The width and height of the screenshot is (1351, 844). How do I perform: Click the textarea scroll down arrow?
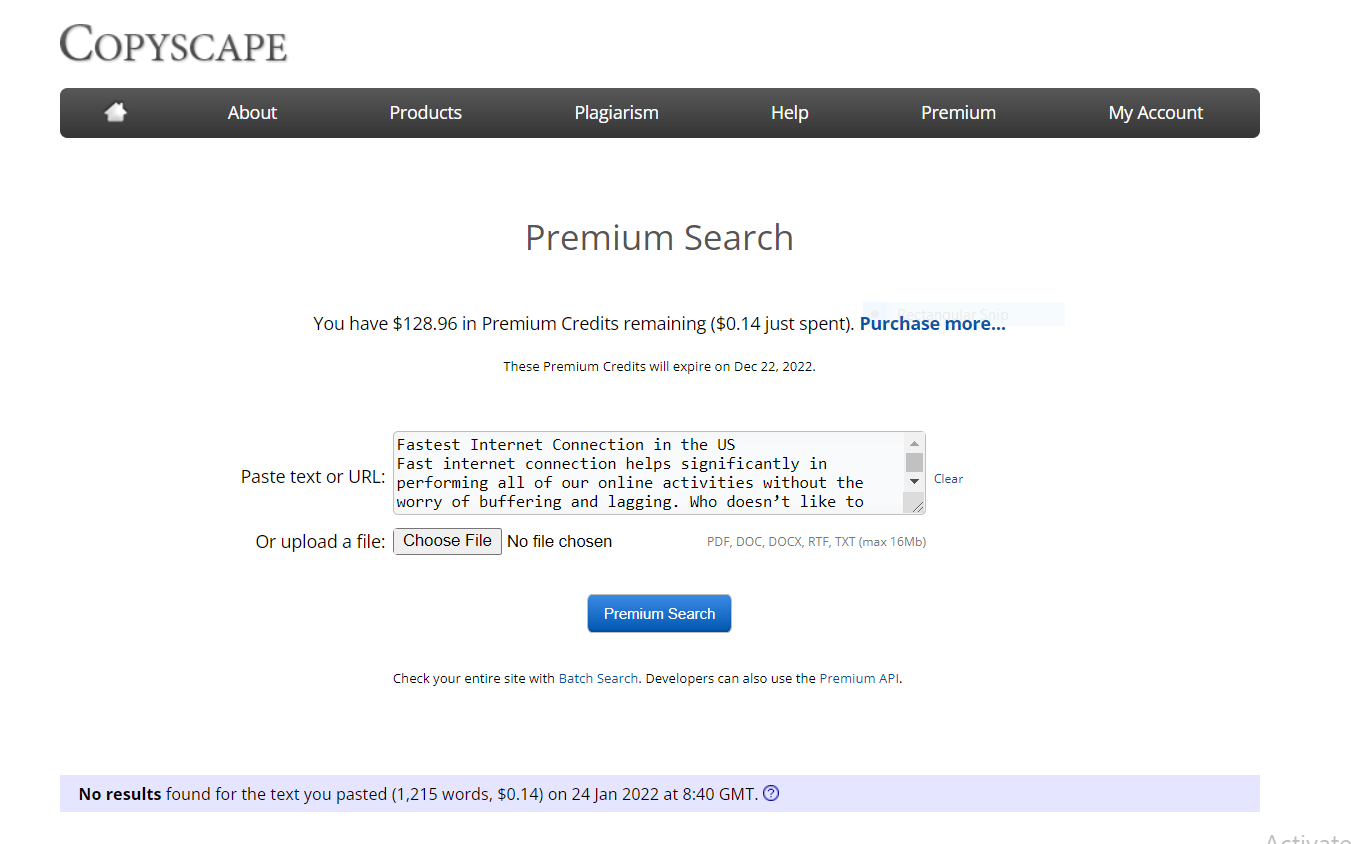pos(914,482)
